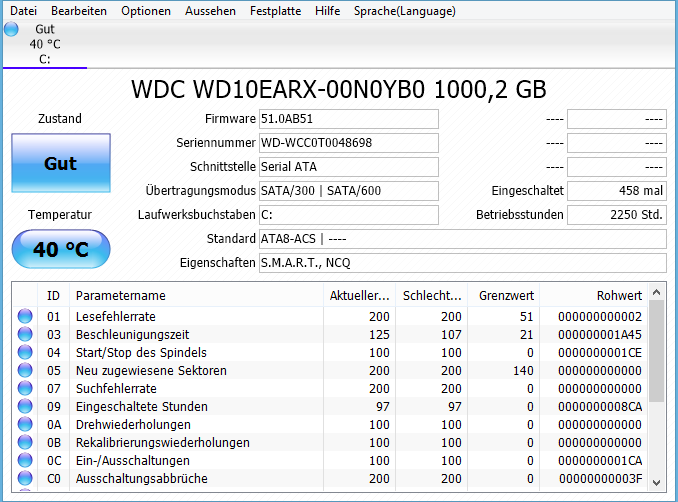The height and width of the screenshot is (502, 678).
Task: Click the scroll up arrow of SMART table
Action: click(656, 293)
